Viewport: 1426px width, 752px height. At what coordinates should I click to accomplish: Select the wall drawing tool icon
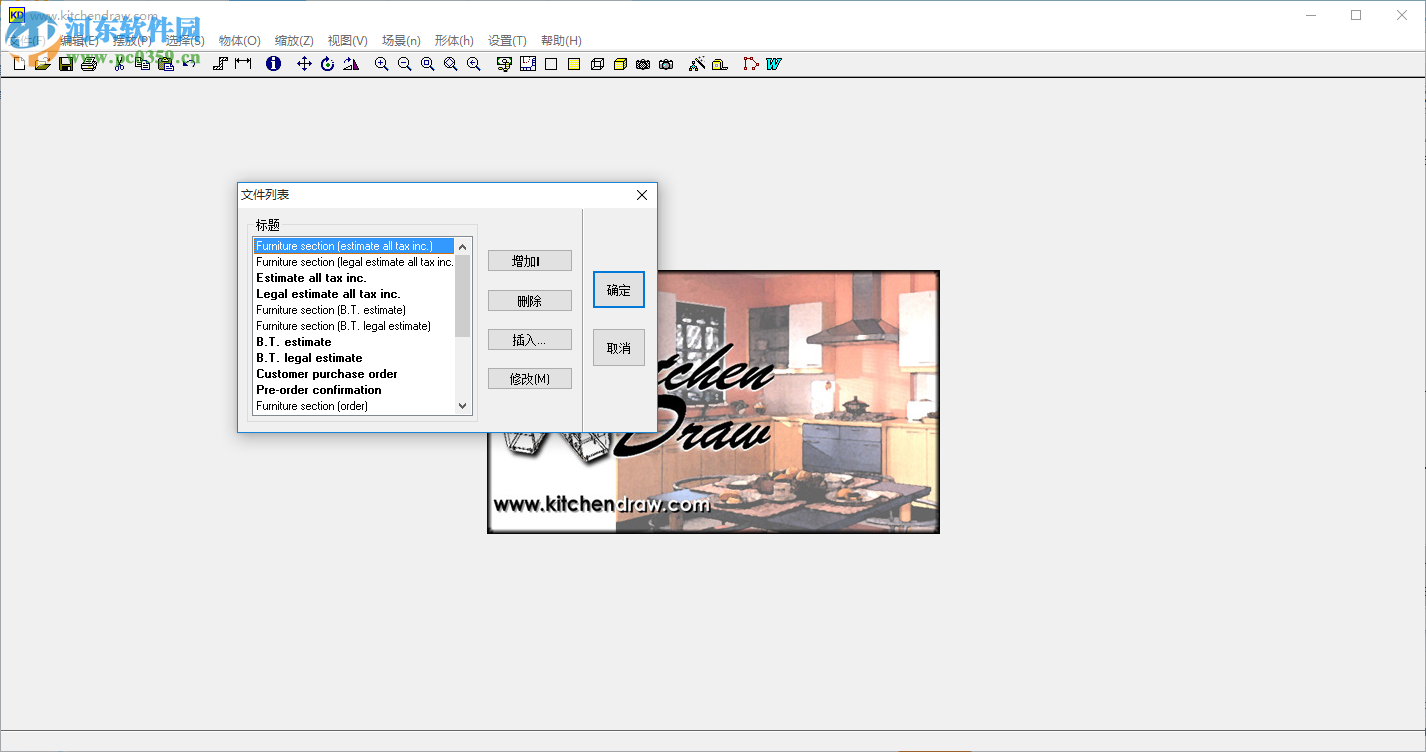(220, 64)
